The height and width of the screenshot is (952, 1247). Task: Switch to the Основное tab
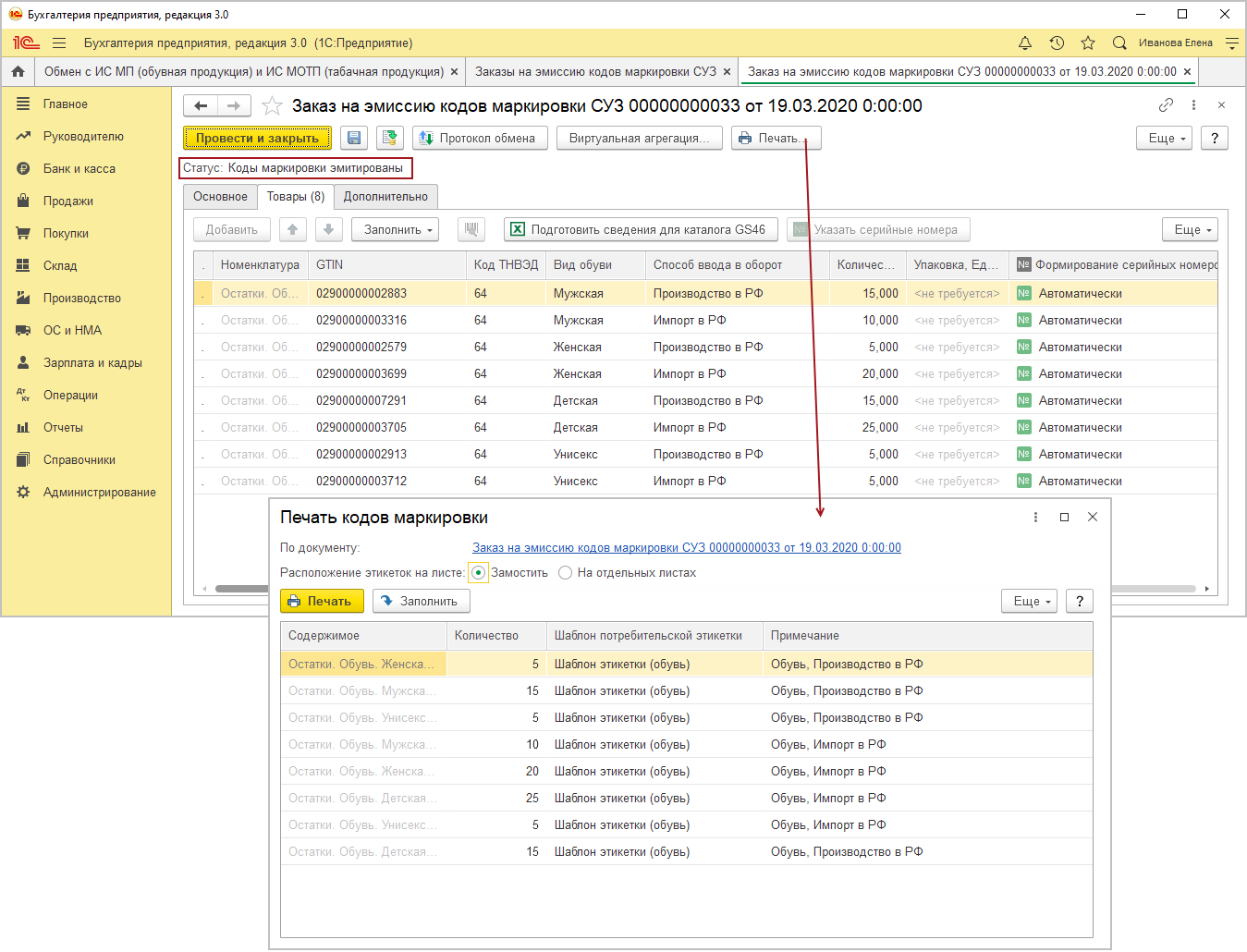(x=220, y=197)
